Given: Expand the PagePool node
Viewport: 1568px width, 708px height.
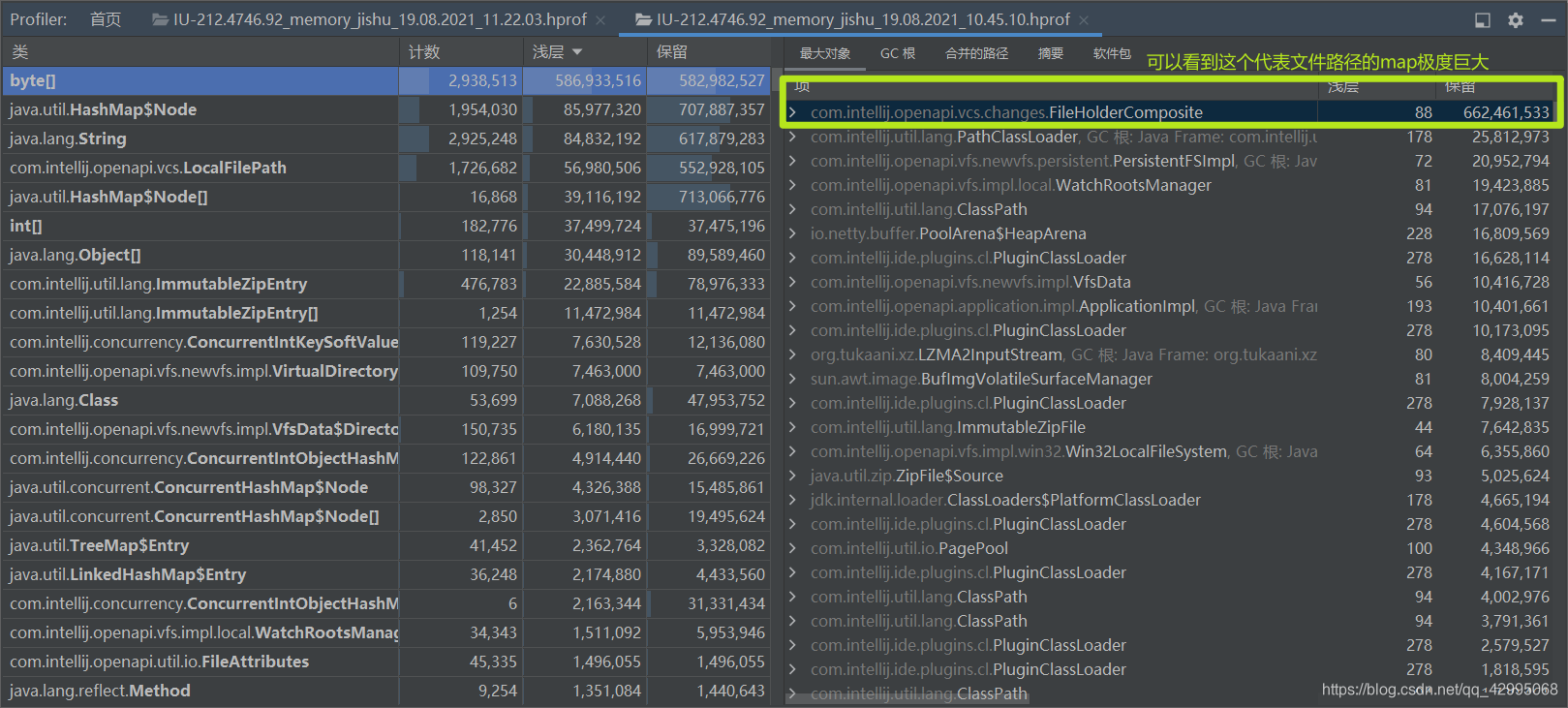Looking at the screenshot, I should (x=792, y=548).
